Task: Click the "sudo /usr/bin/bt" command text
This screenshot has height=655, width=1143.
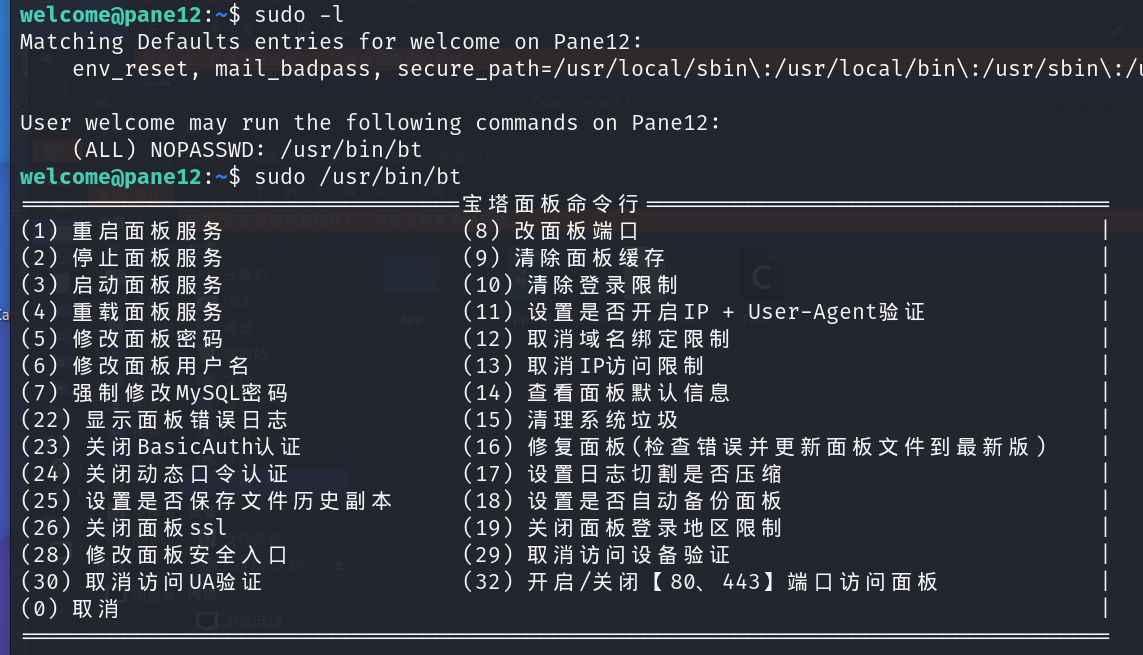Action: point(357,177)
